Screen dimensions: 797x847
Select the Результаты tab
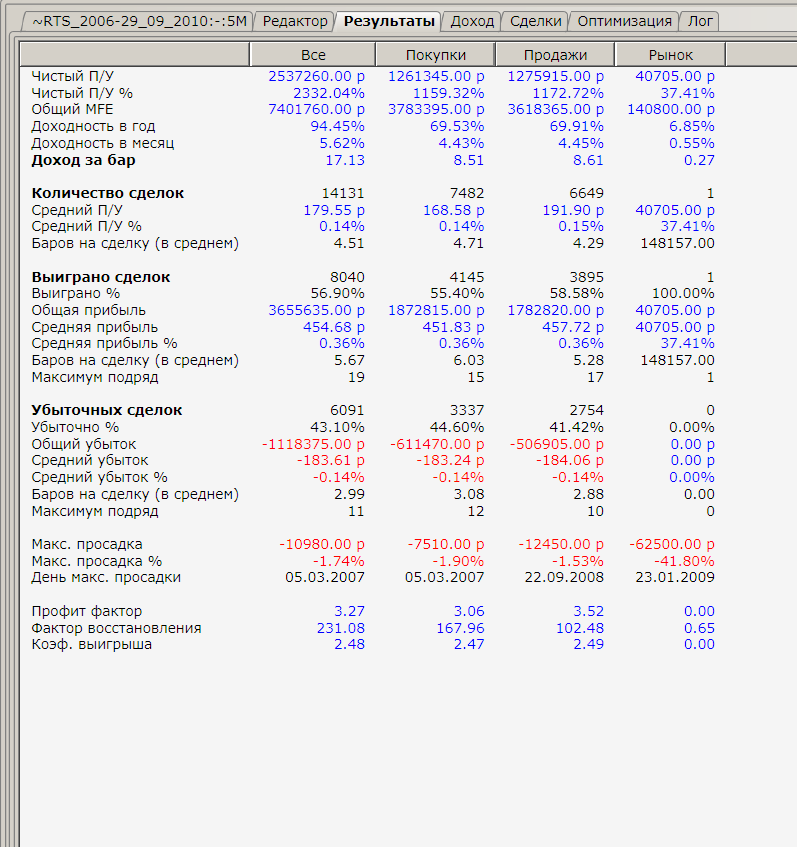click(389, 21)
